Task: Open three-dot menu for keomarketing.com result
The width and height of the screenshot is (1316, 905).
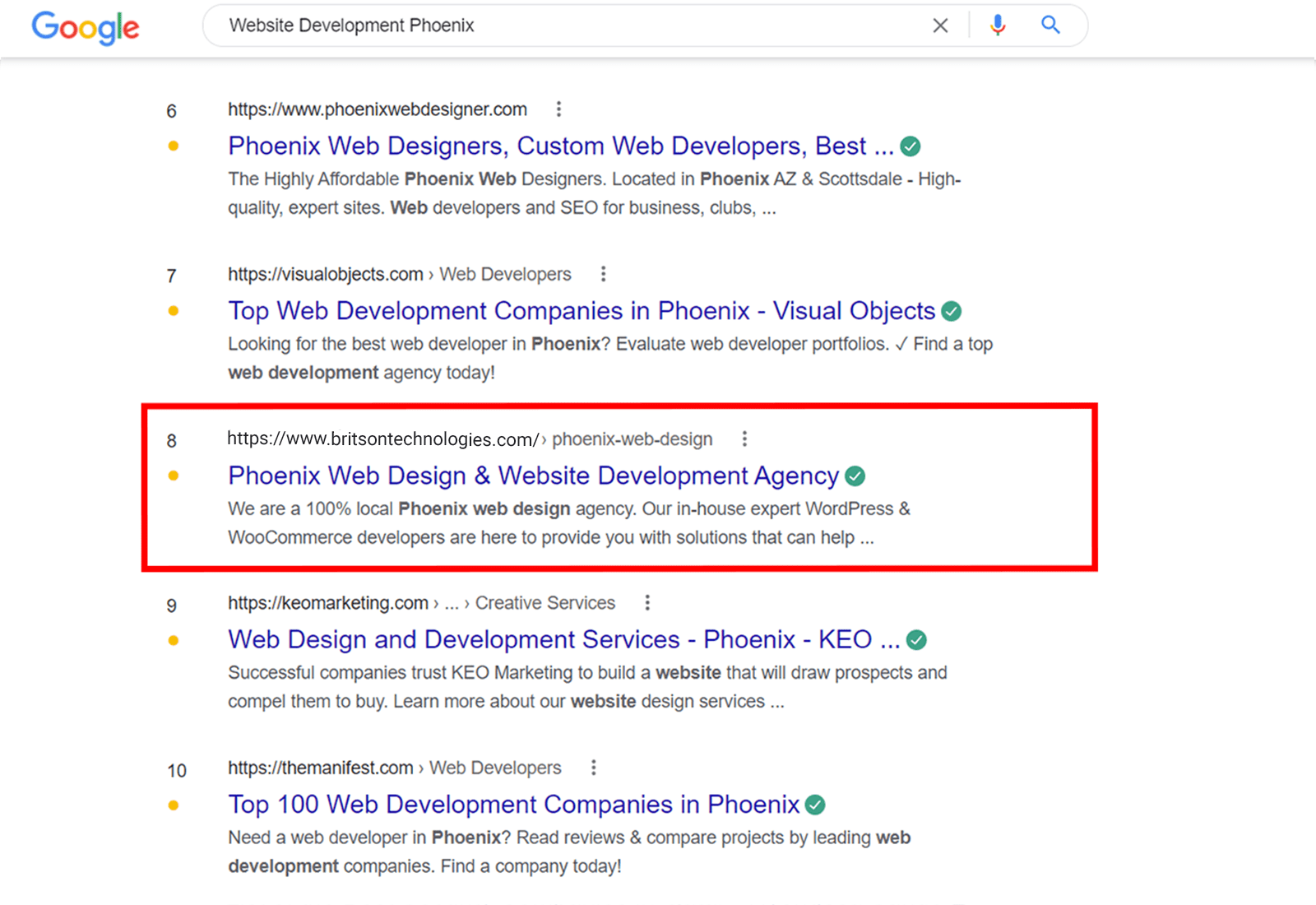Action: click(647, 603)
